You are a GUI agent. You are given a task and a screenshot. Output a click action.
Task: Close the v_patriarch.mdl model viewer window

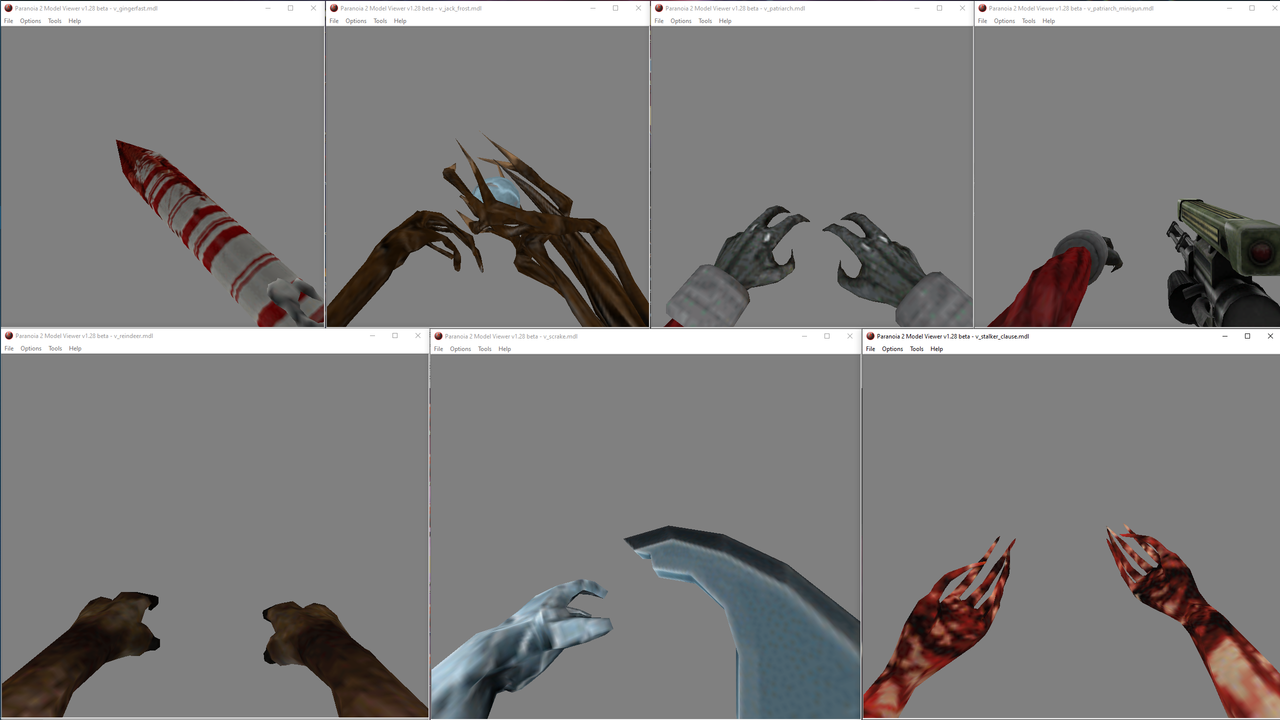[963, 8]
